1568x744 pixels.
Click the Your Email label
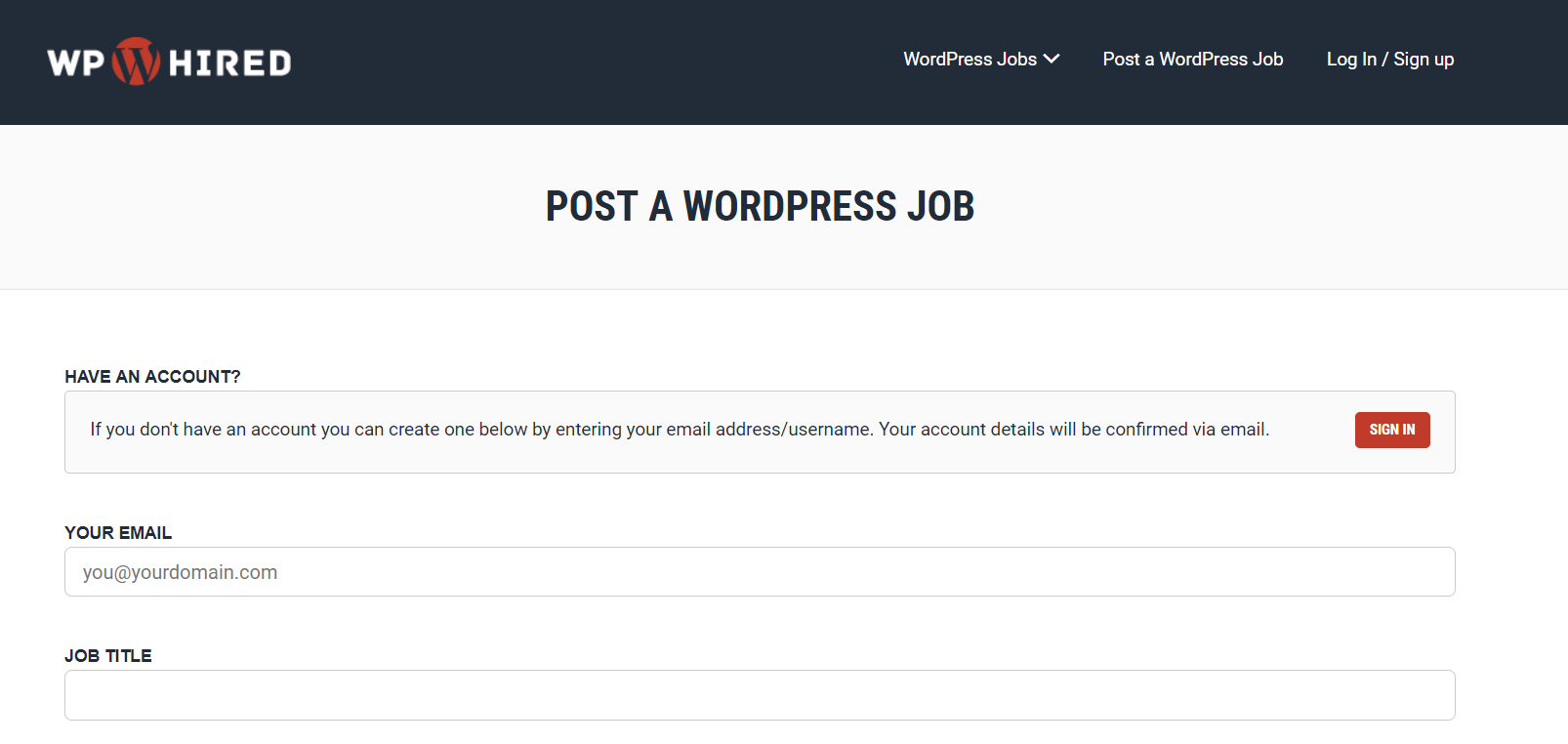tap(118, 533)
